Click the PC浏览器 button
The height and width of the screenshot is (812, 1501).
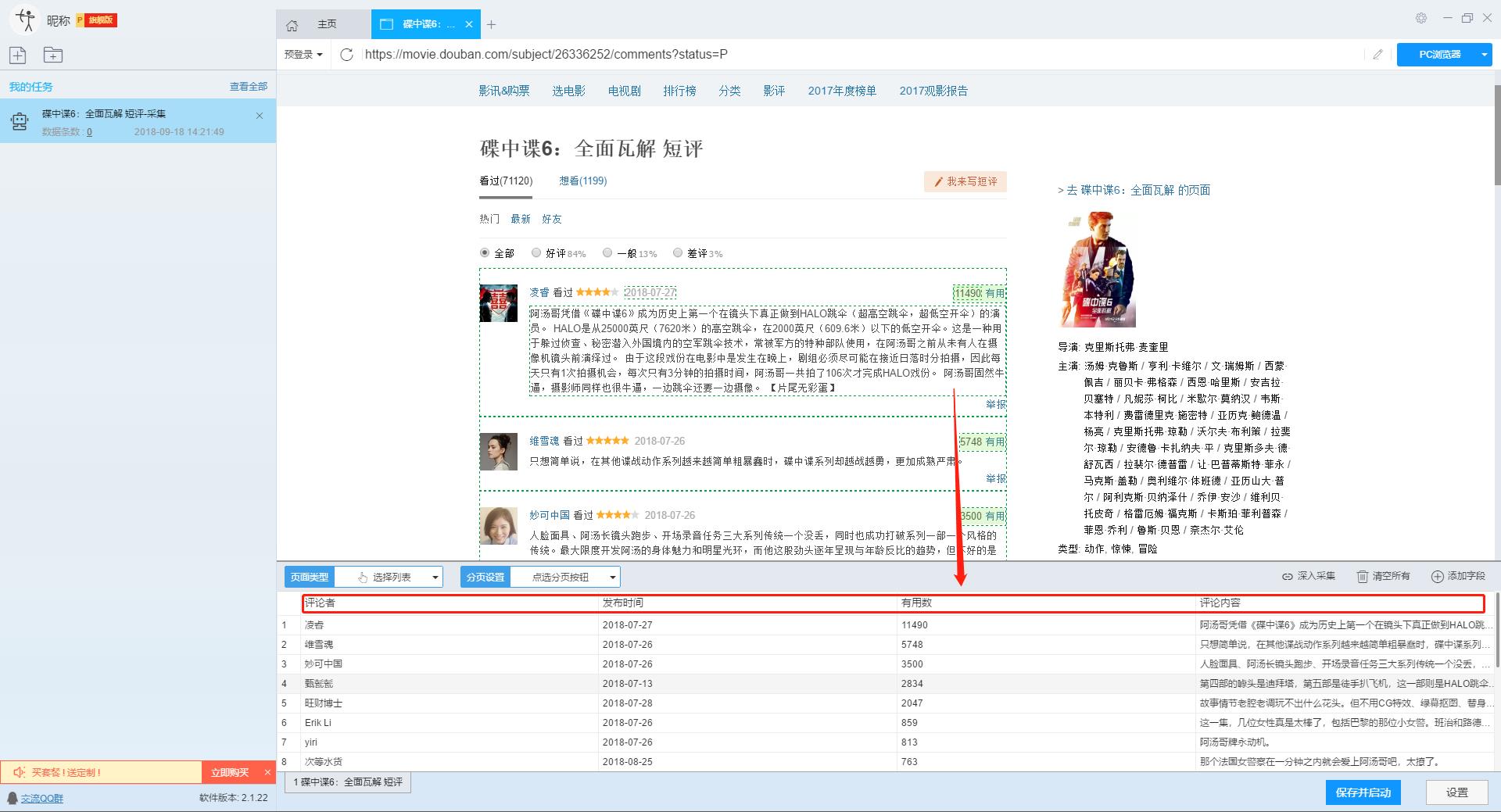(1439, 54)
